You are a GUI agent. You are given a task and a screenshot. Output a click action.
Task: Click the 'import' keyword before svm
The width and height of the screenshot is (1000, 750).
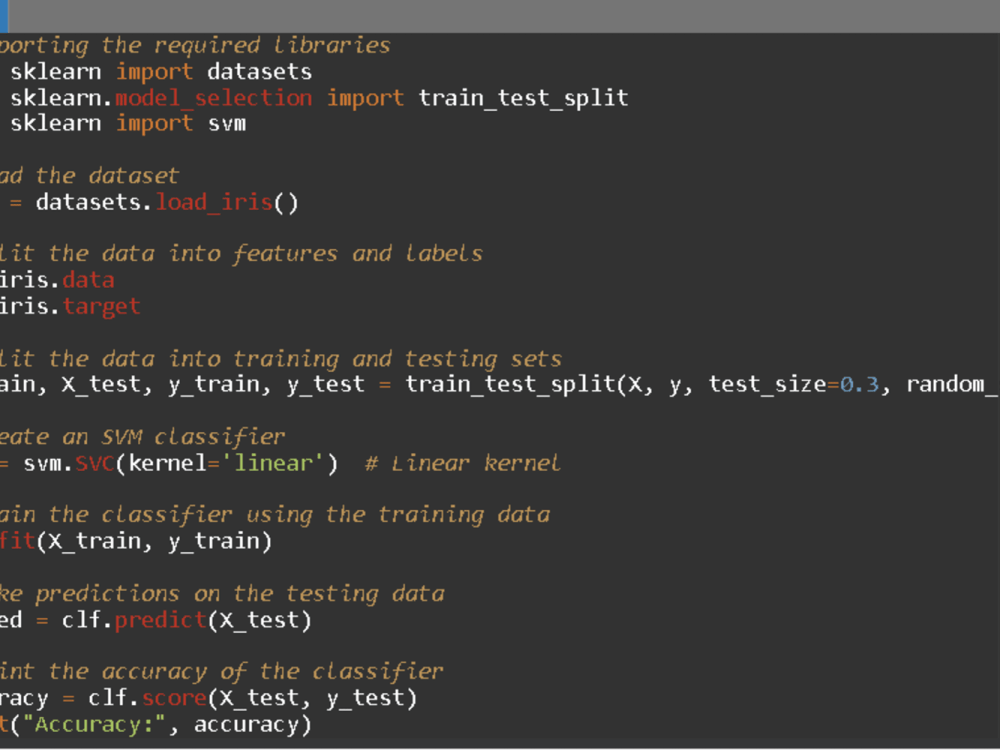click(154, 123)
